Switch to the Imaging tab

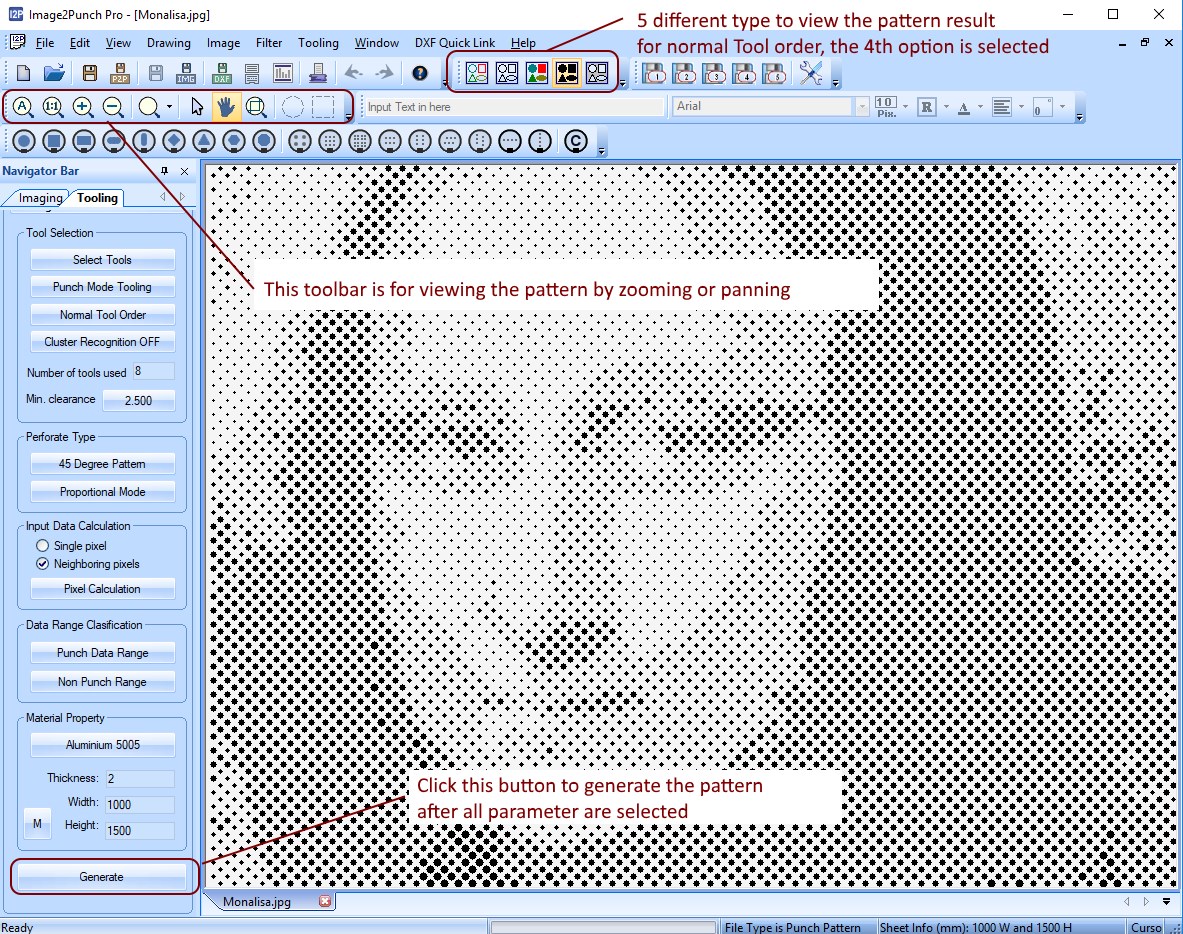tap(40, 198)
